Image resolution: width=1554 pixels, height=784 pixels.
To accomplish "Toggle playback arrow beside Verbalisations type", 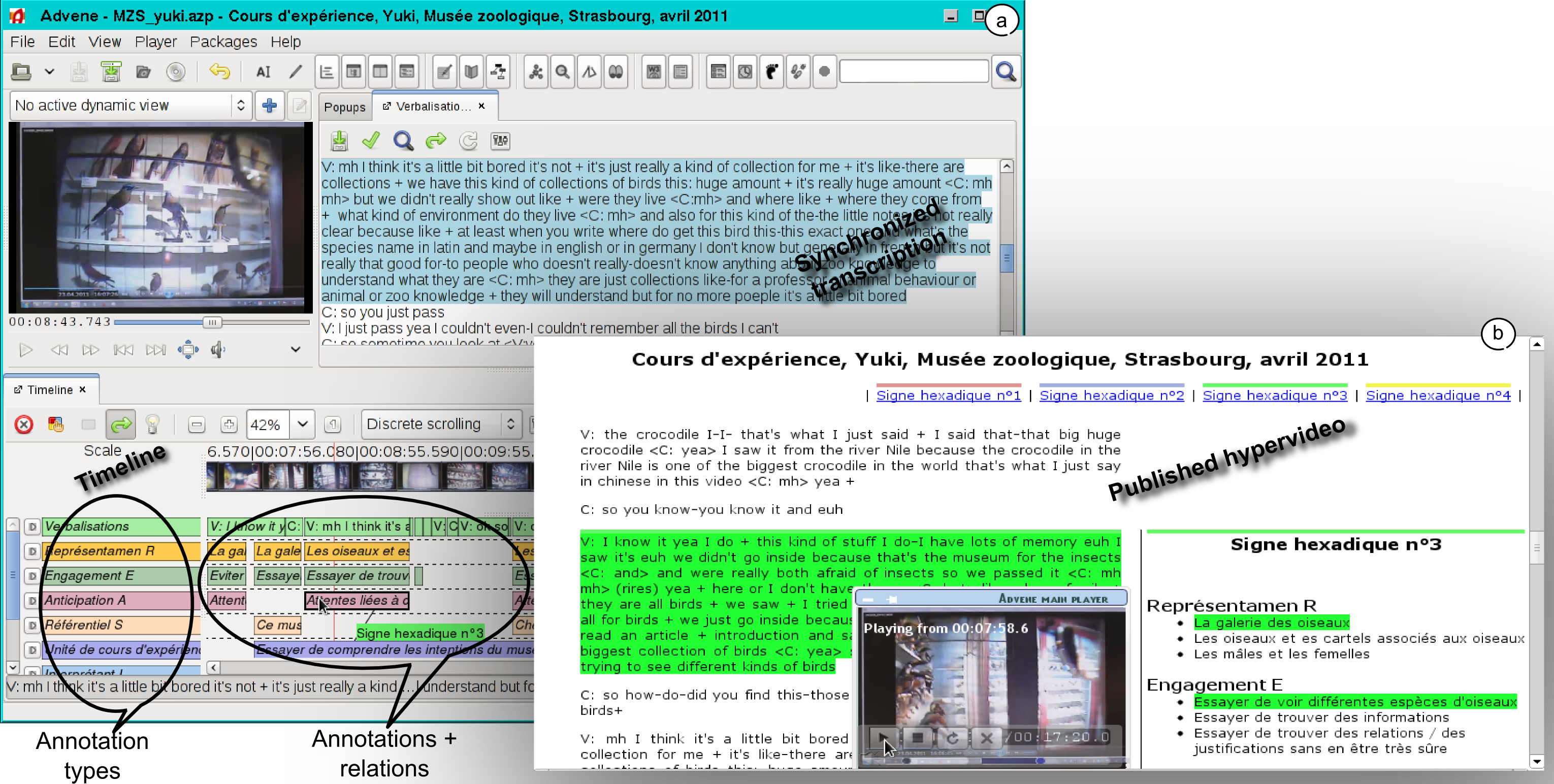I will tap(33, 527).
